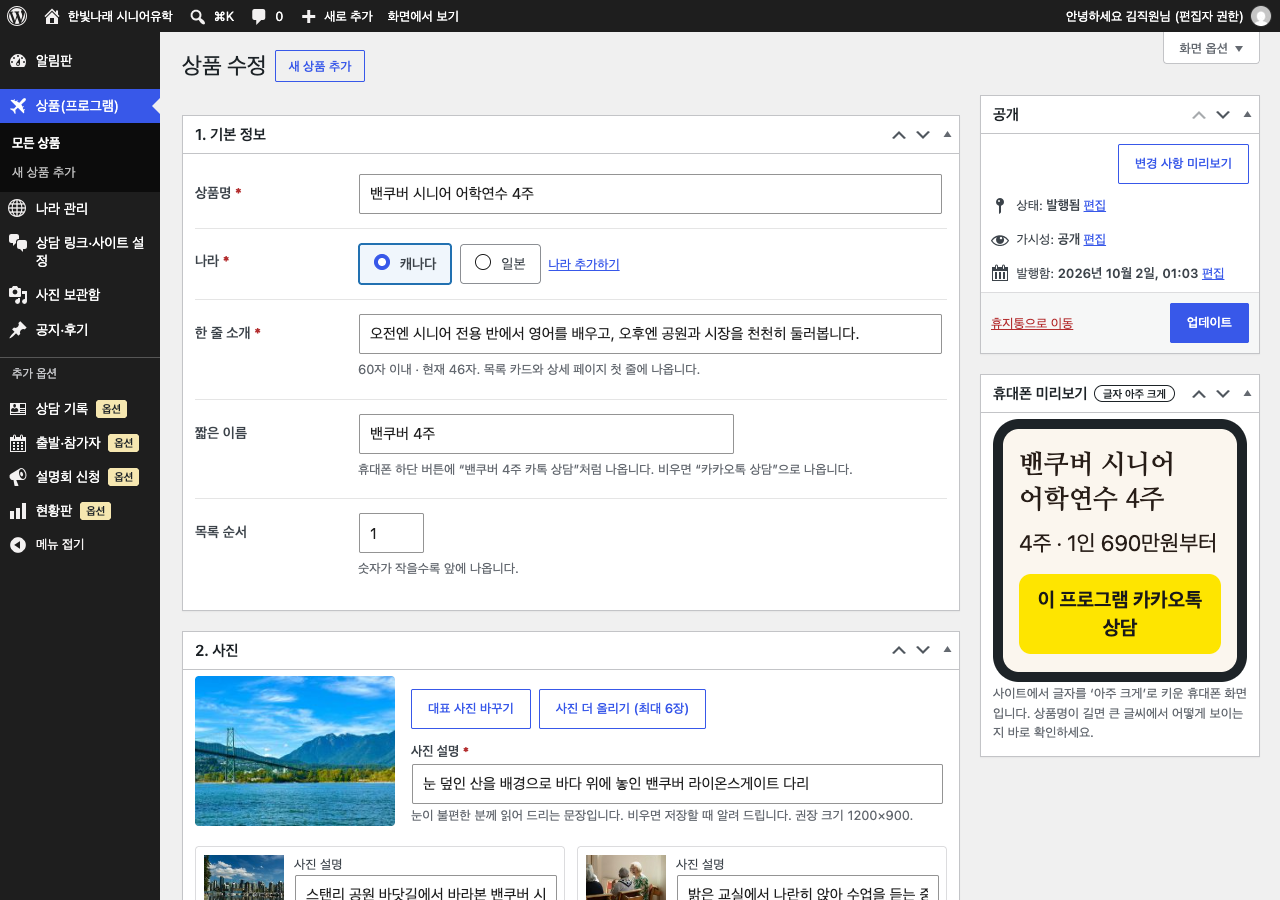1280x900 pixels.
Task: Click the 설명회 신청 megaphone icon
Action: pos(18,477)
